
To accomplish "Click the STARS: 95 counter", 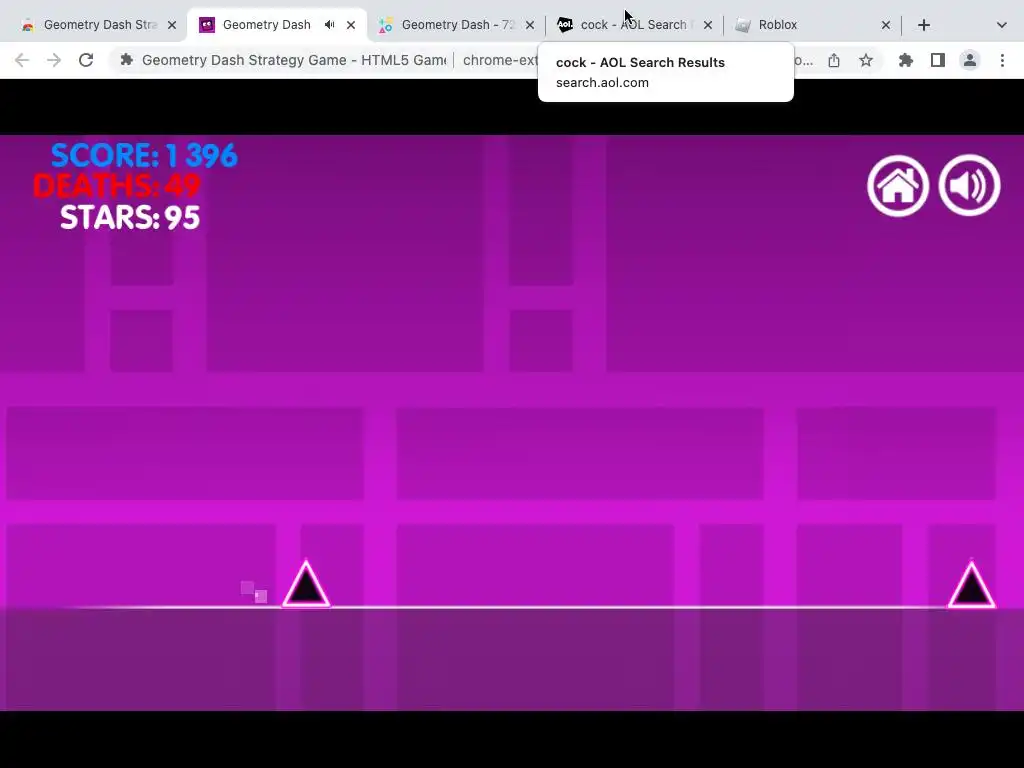I will (x=130, y=217).
